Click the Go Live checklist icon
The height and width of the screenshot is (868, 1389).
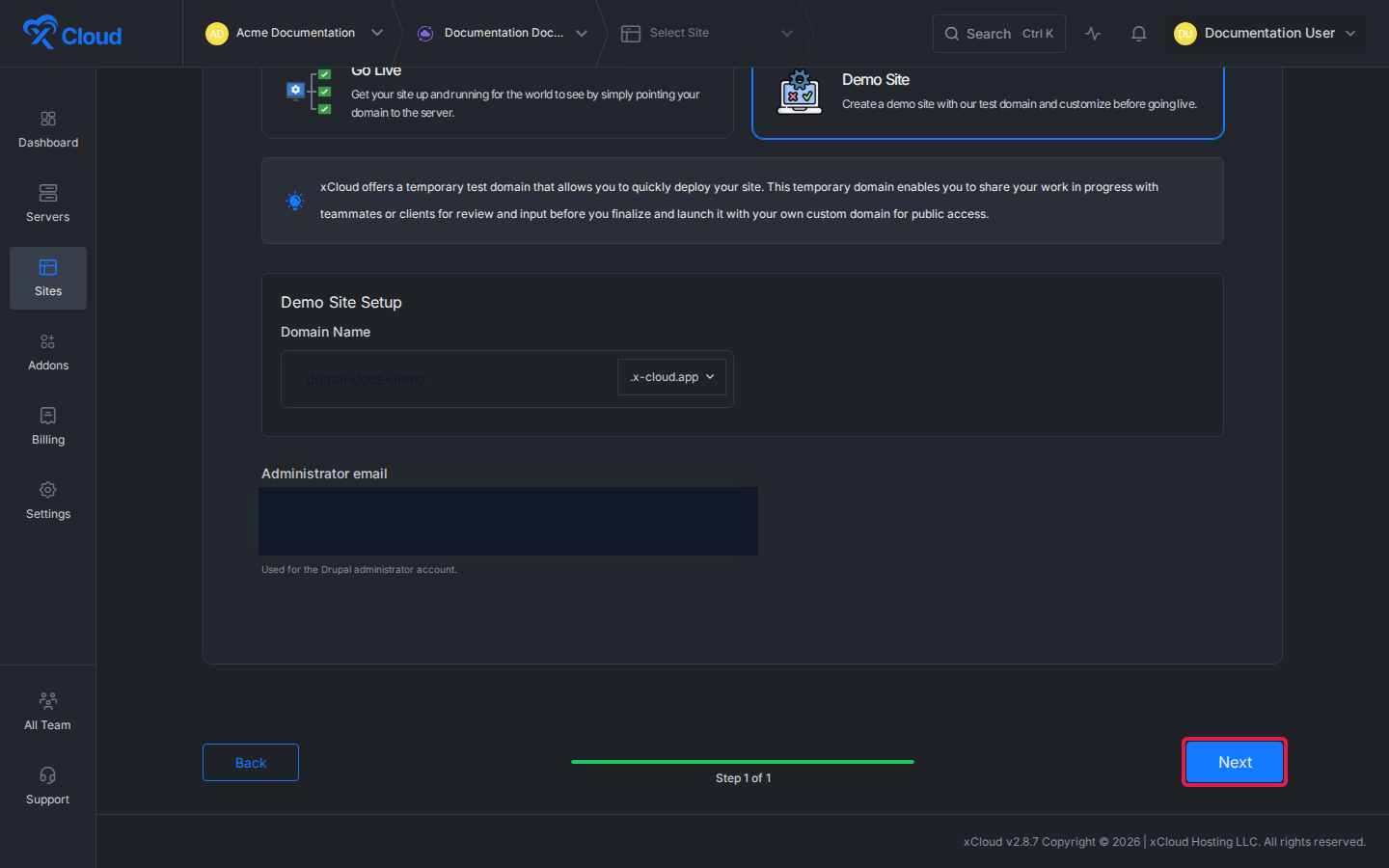pyautogui.click(x=309, y=91)
